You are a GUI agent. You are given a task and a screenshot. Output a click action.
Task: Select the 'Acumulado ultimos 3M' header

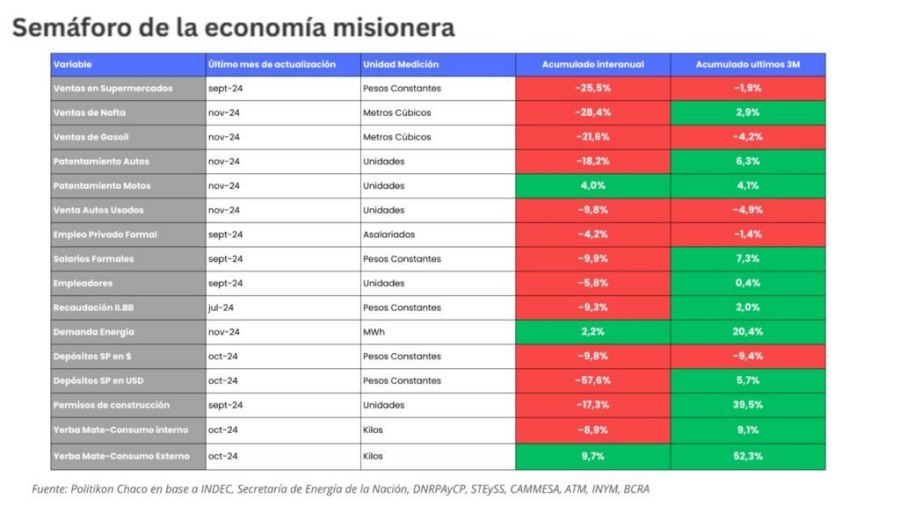tap(748, 64)
